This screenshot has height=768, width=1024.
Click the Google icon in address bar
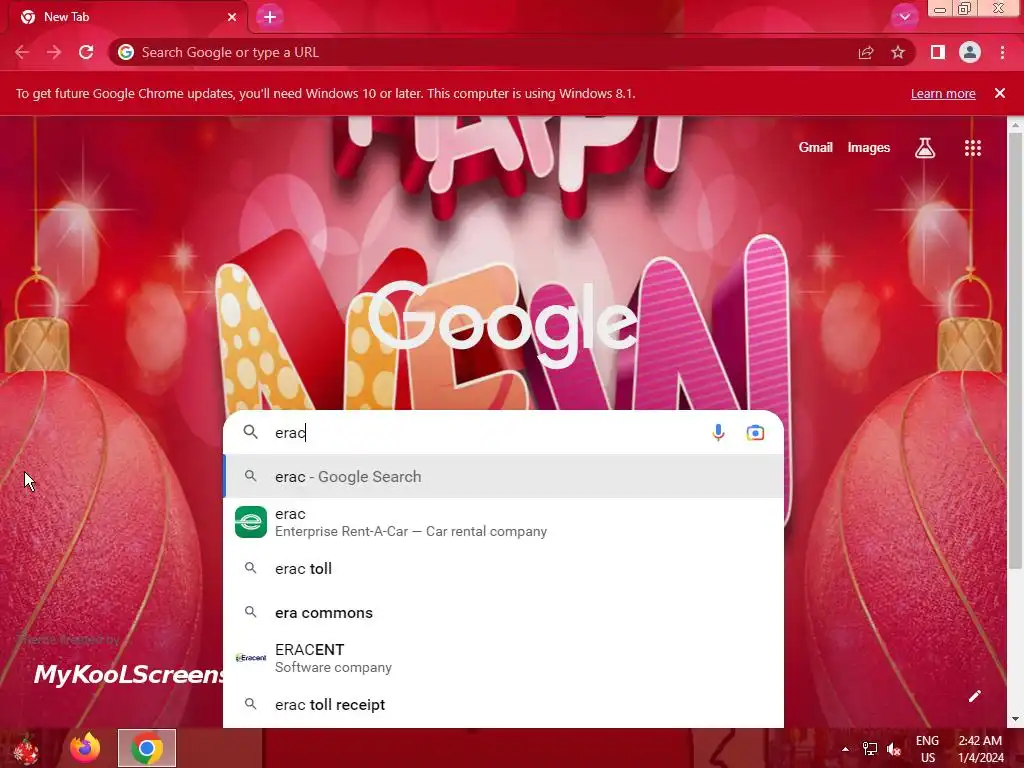126,52
